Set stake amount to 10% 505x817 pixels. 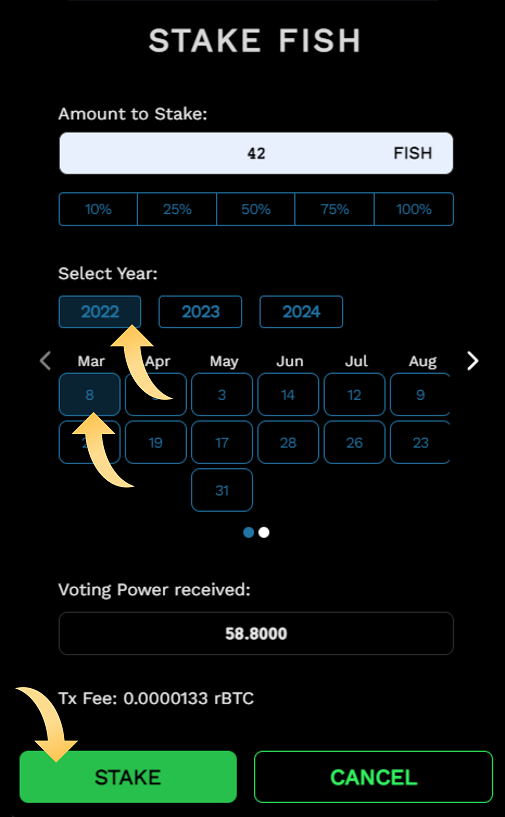point(98,209)
